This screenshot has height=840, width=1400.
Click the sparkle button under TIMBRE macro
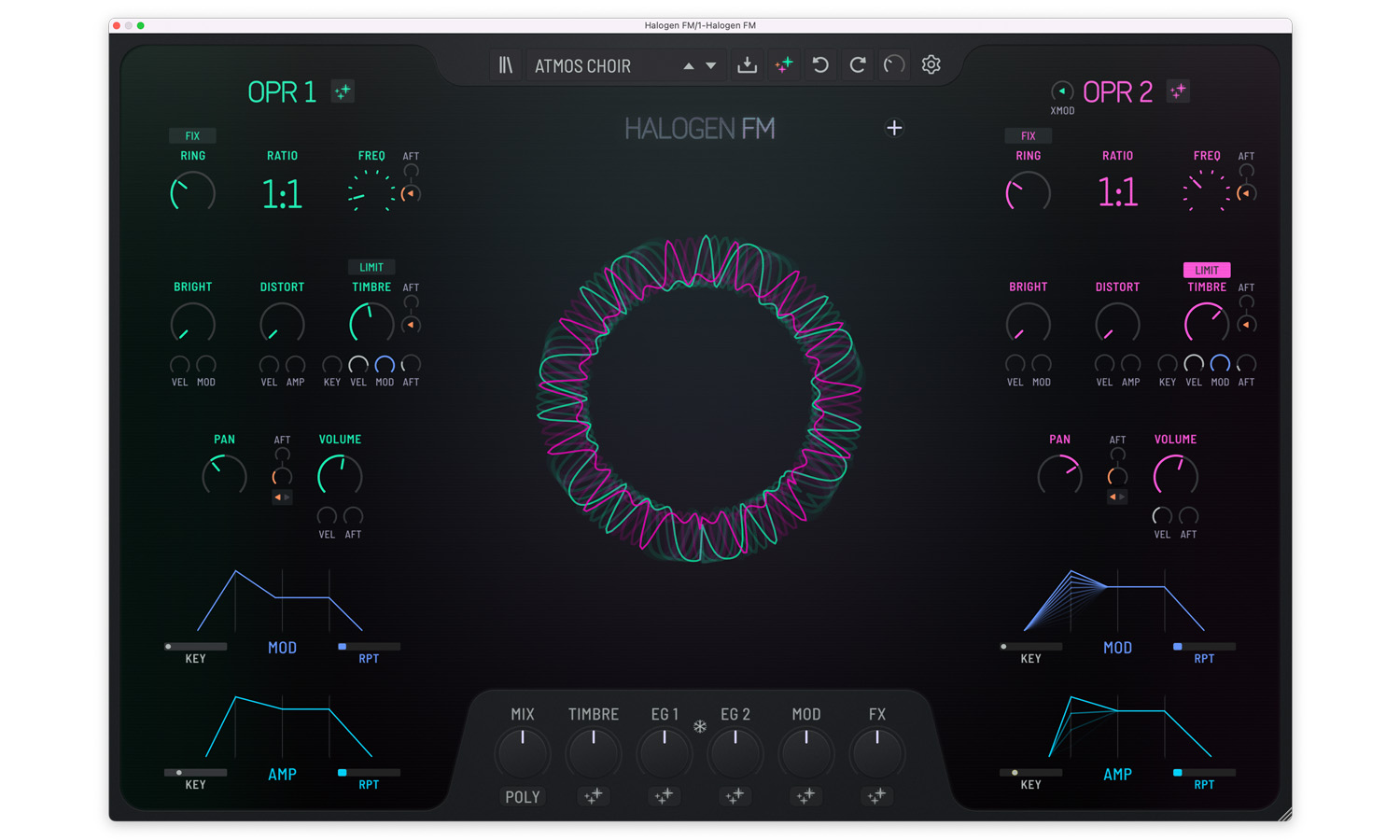(594, 796)
